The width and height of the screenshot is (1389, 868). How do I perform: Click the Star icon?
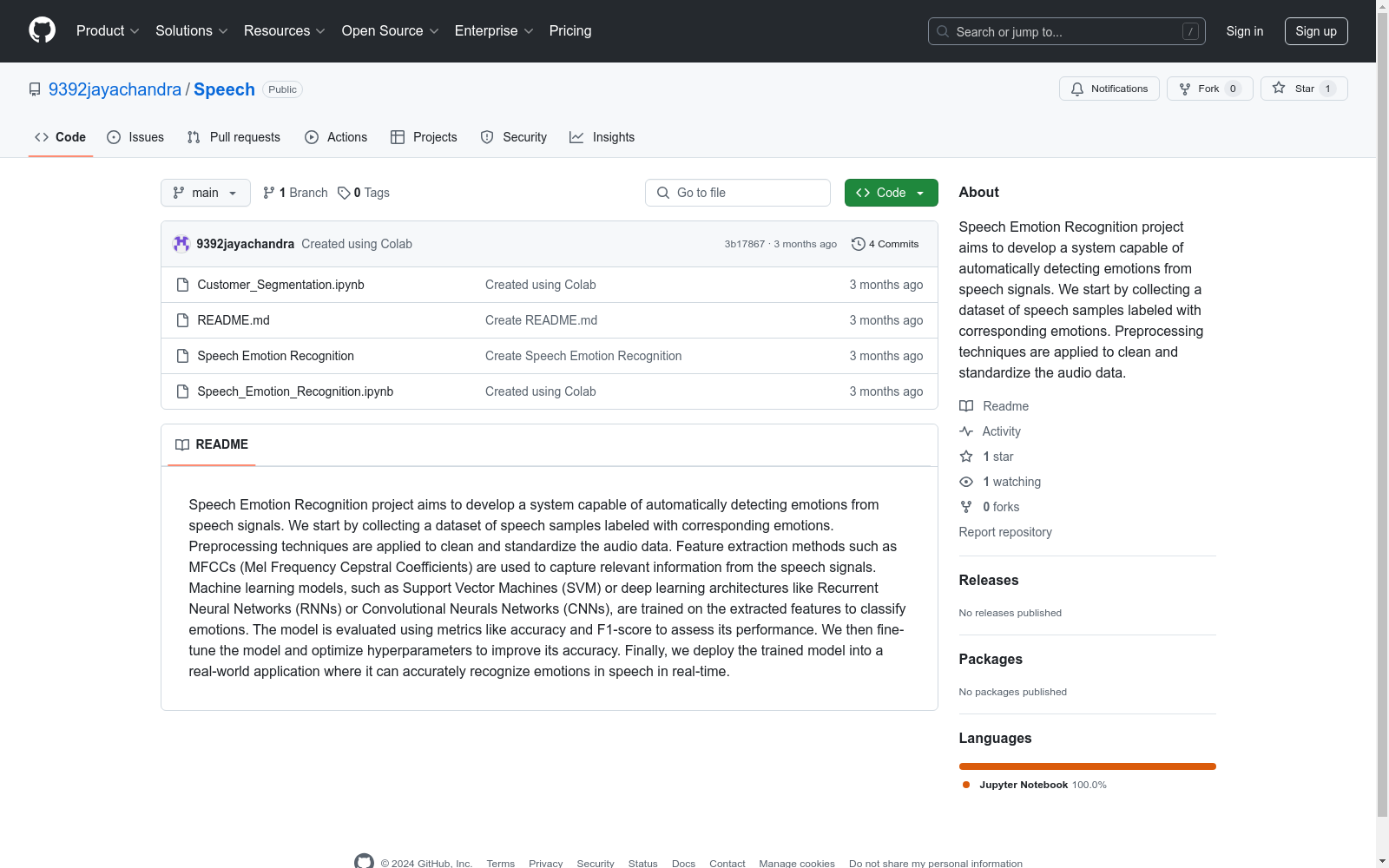(1279, 88)
